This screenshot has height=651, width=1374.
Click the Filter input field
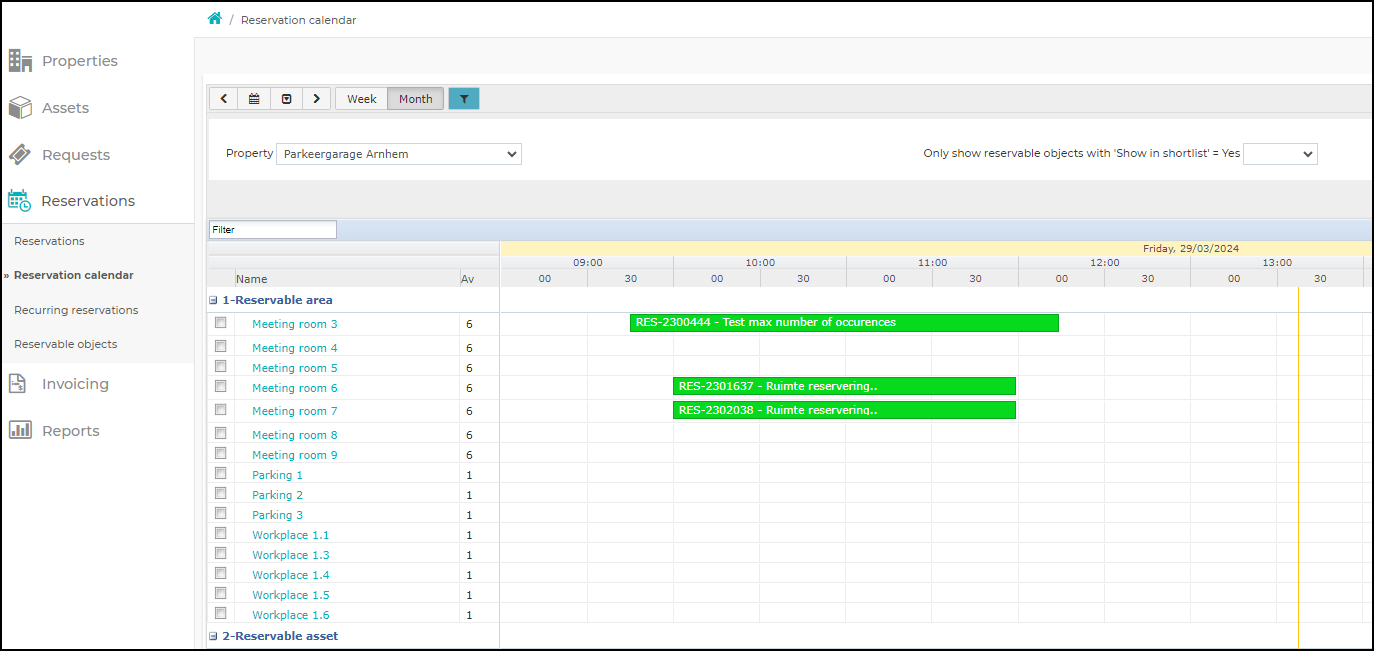click(x=273, y=230)
